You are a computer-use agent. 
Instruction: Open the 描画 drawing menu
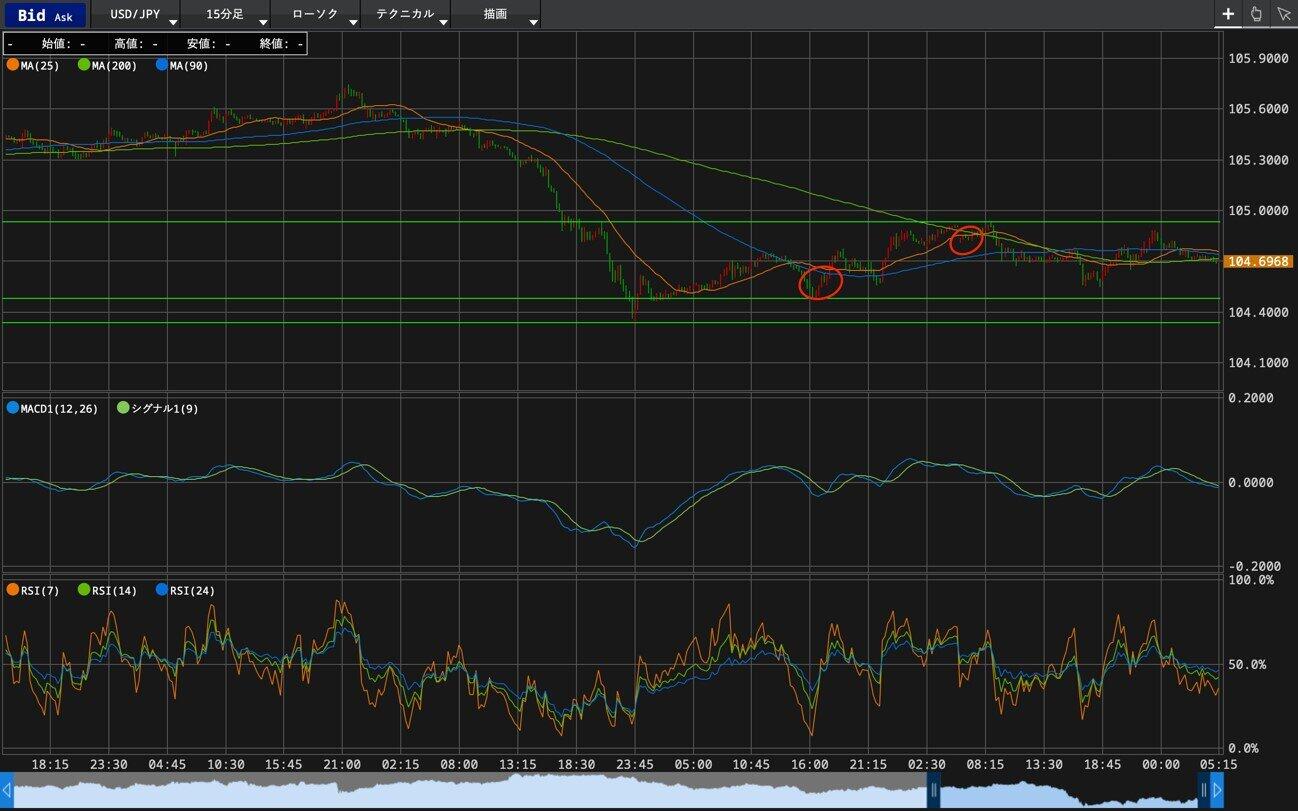[x=497, y=15]
